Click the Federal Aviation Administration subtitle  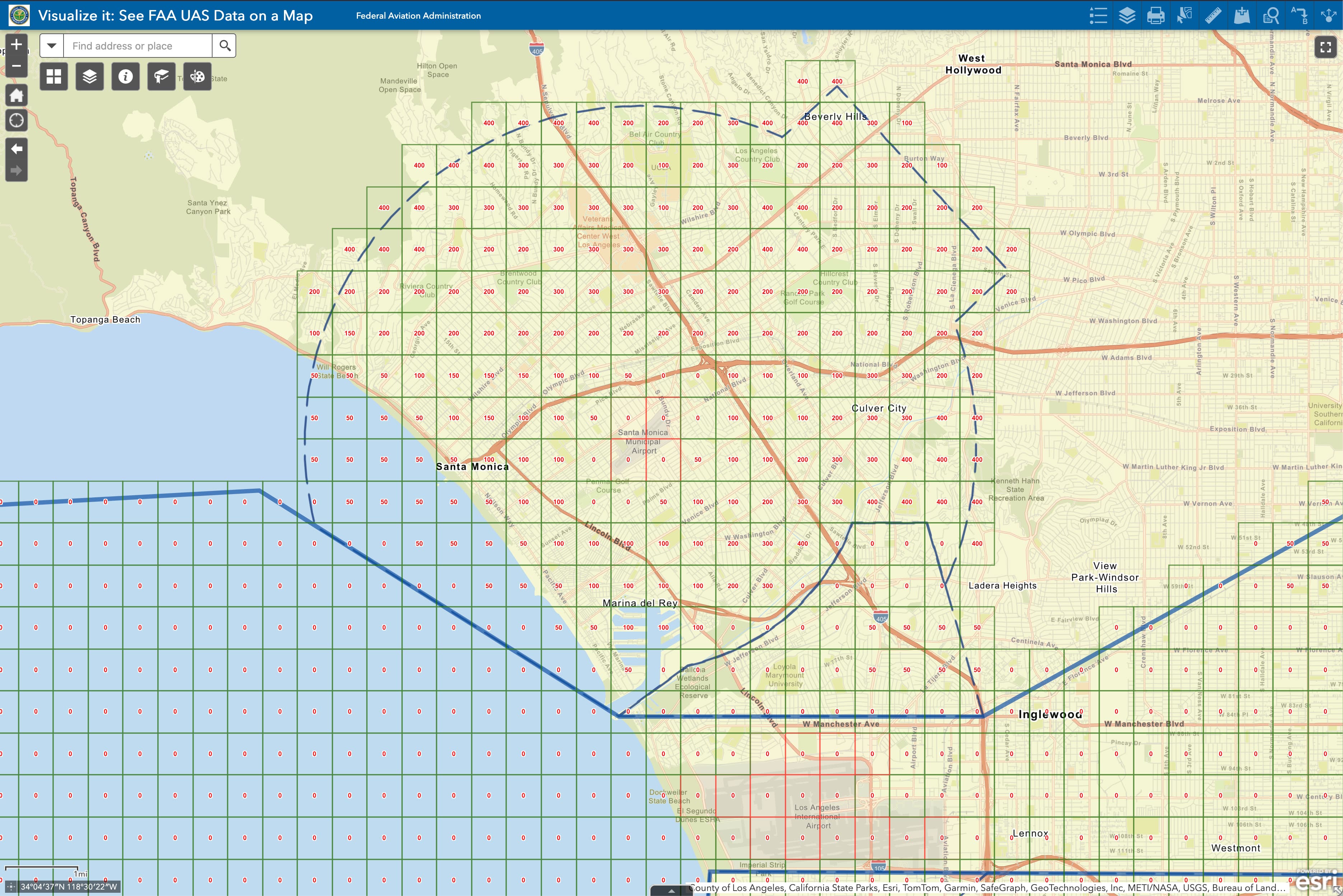pyautogui.click(x=418, y=16)
